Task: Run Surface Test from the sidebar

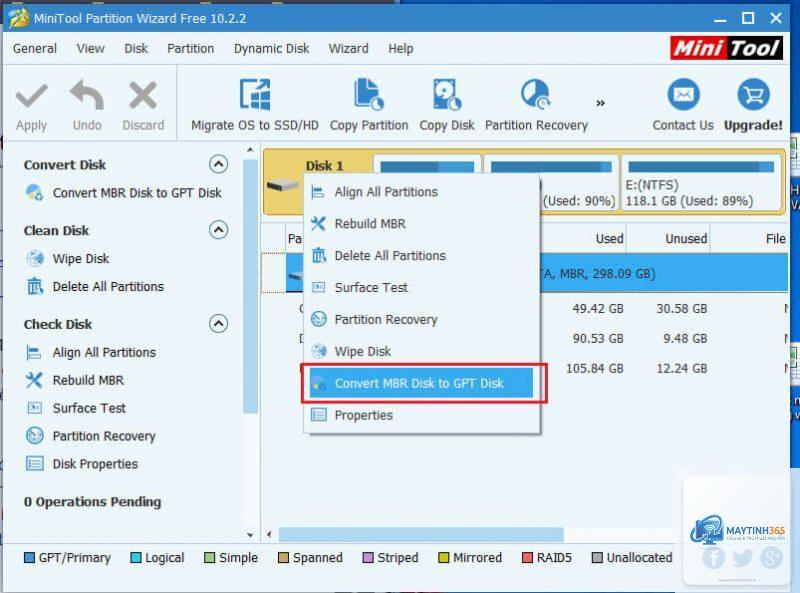Action: [x=76, y=408]
